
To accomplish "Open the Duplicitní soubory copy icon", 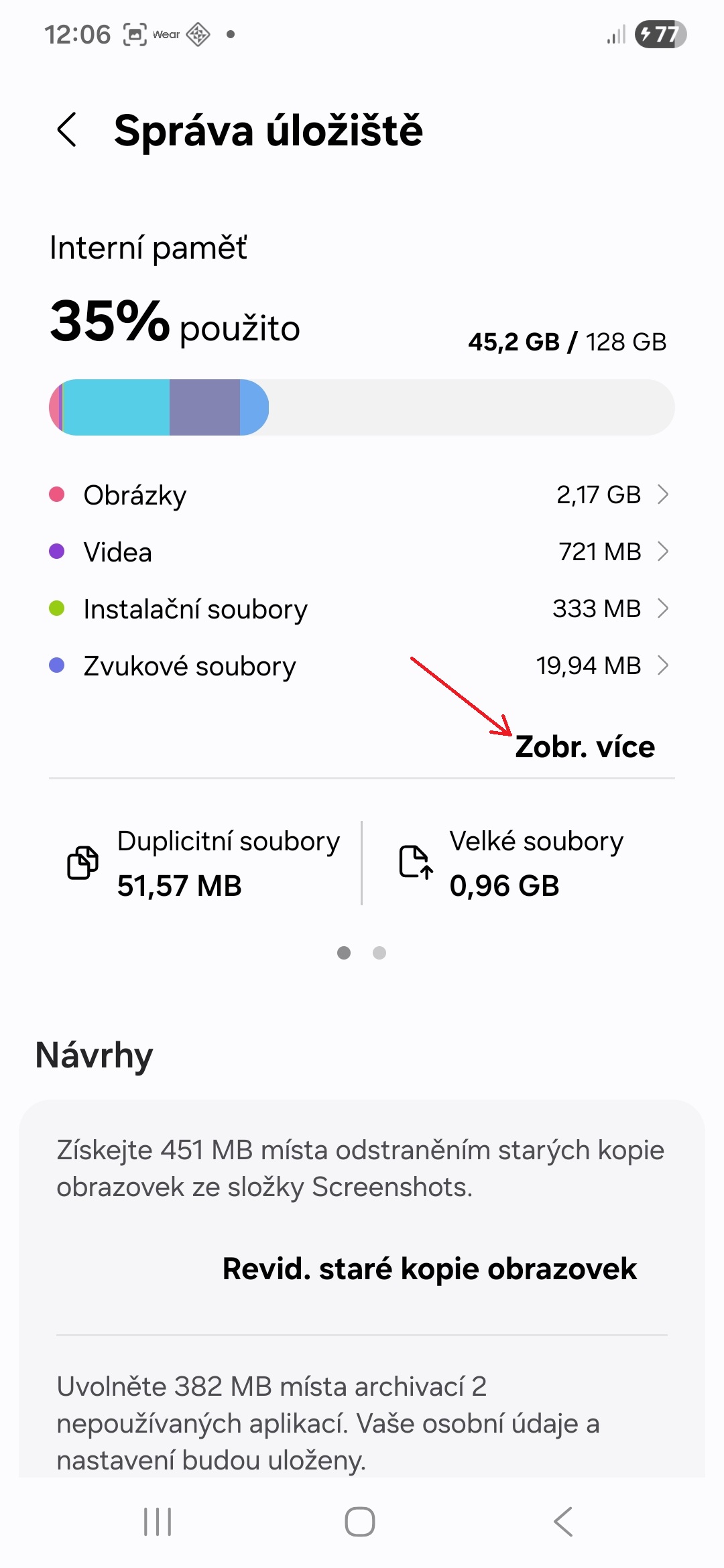I will 83,862.
